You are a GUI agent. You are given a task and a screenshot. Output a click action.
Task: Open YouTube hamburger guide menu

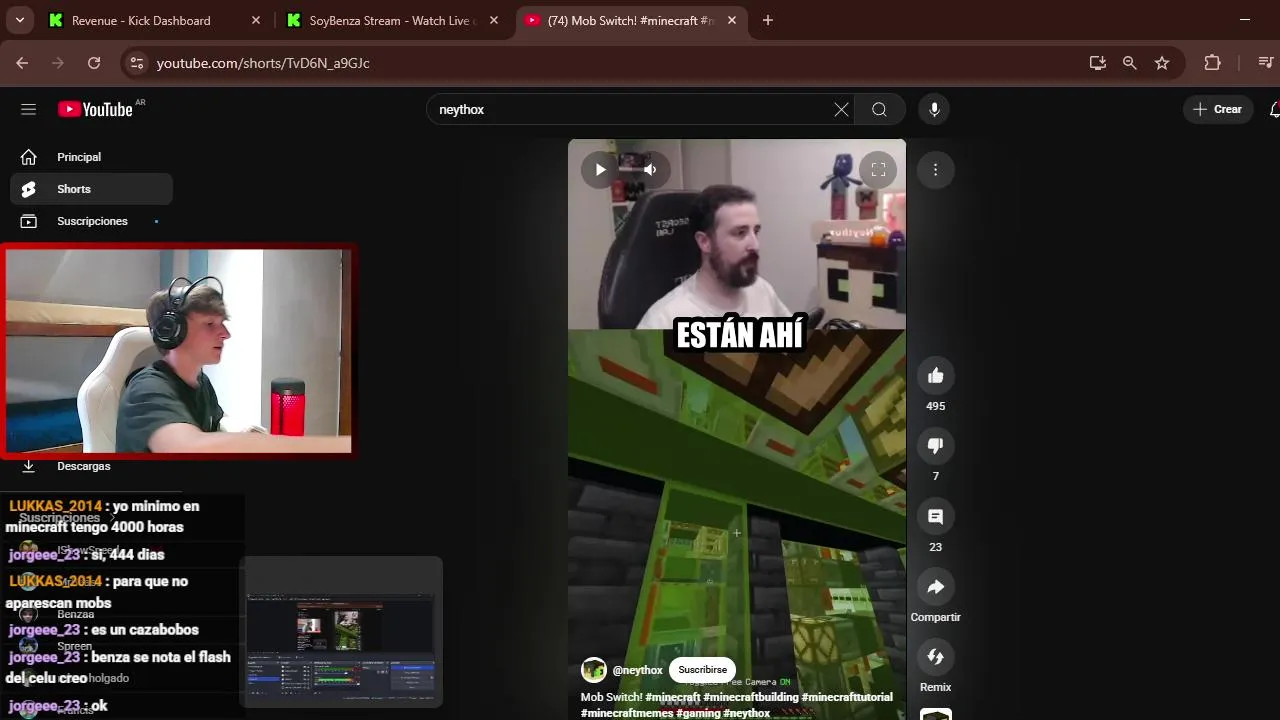(28, 109)
